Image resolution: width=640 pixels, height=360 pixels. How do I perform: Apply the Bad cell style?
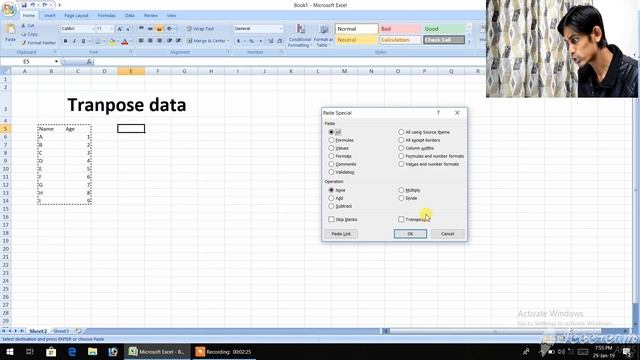400,29
